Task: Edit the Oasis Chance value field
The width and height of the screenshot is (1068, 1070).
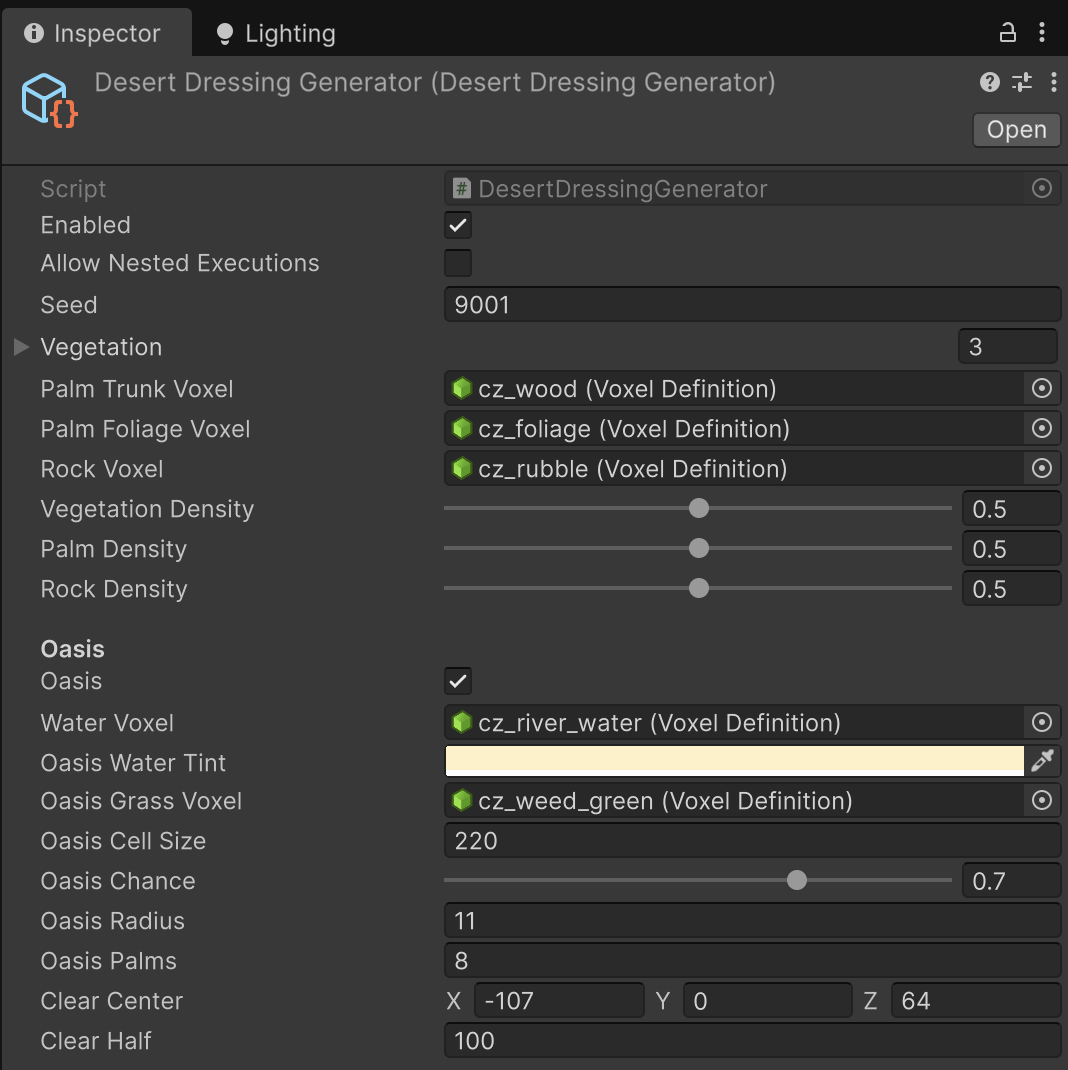Action: click(1011, 880)
